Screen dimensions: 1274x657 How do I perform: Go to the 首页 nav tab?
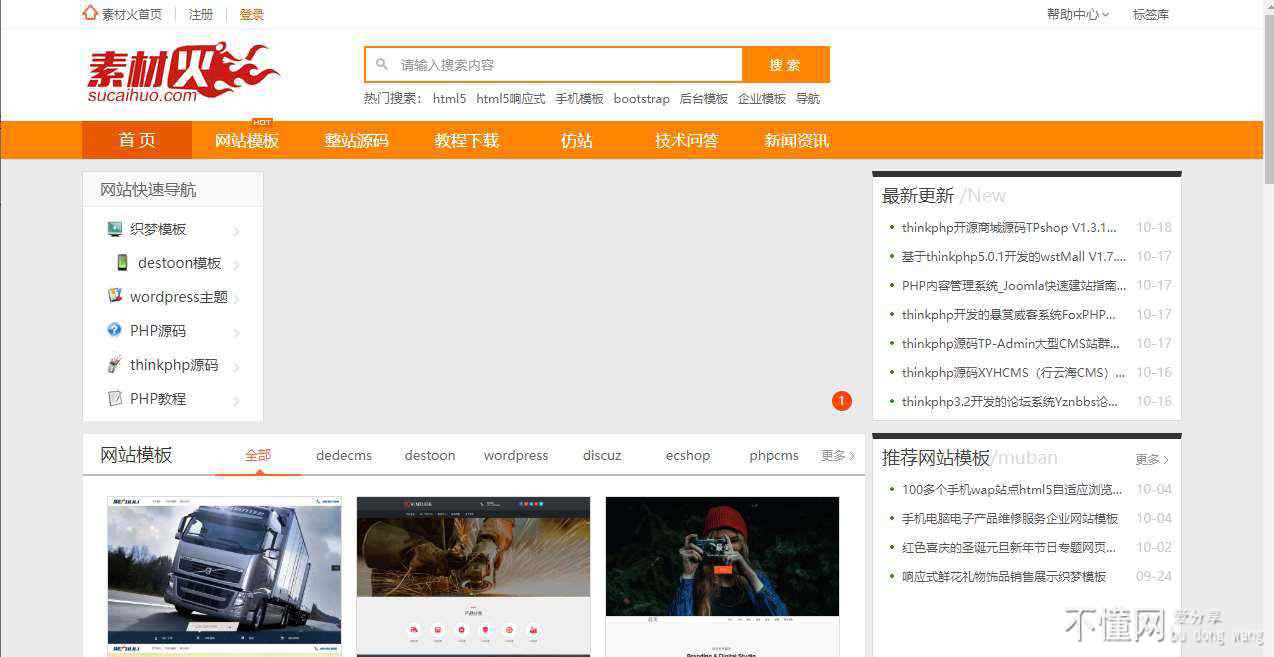[137, 140]
